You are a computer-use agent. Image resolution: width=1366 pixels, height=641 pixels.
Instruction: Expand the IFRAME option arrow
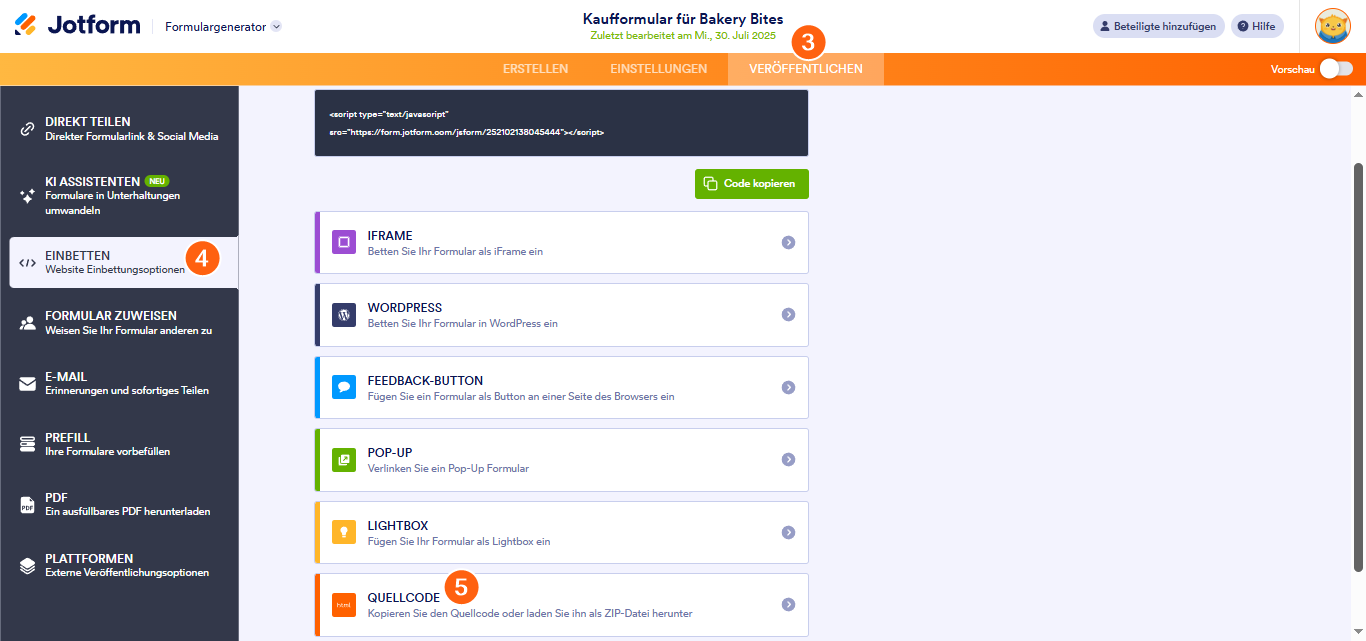tap(788, 242)
